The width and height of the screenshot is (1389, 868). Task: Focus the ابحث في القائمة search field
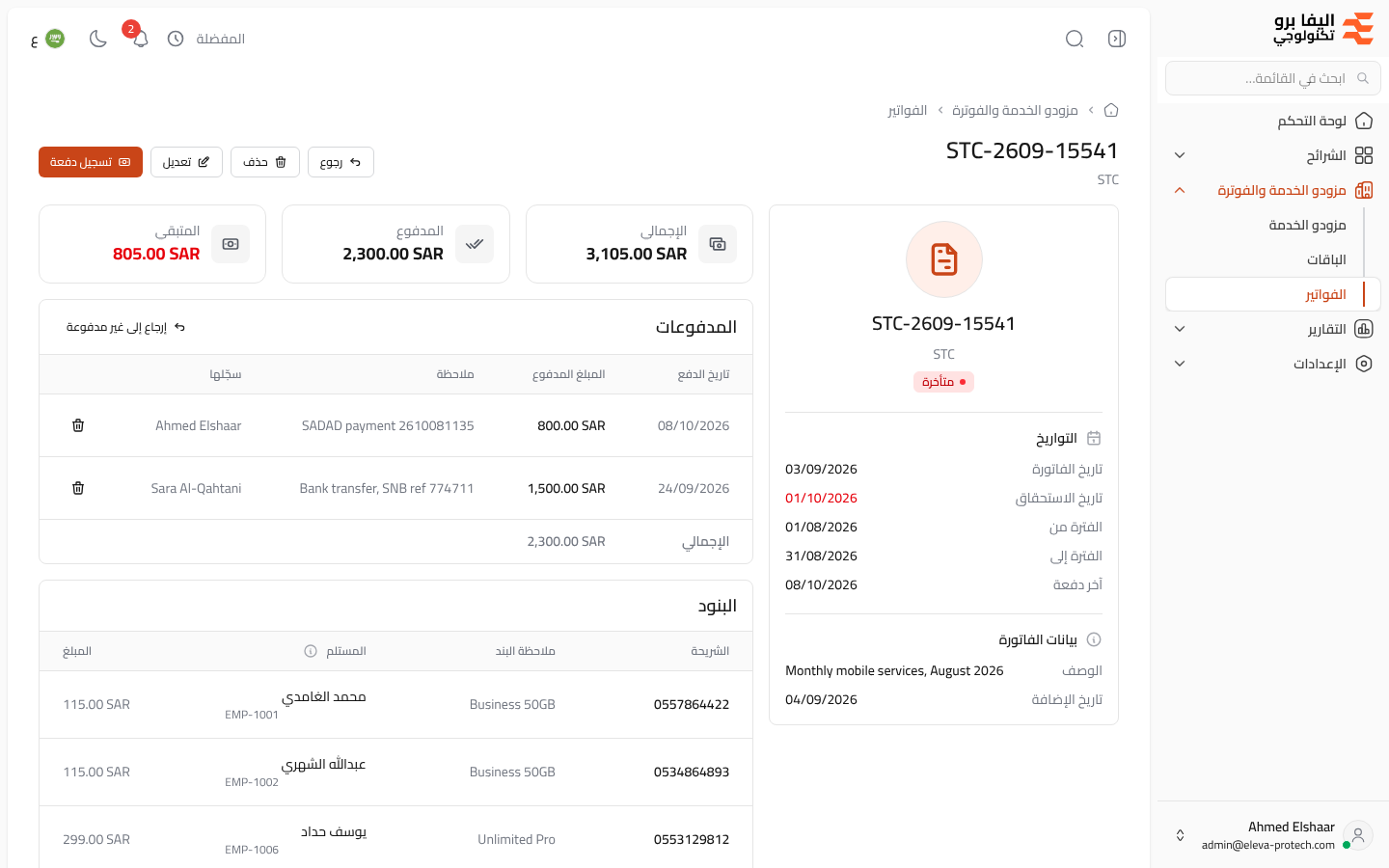1273,78
